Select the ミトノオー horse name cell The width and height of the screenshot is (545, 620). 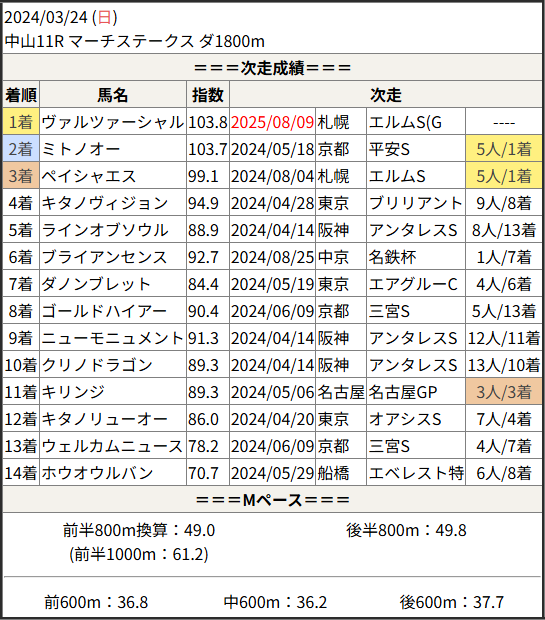tap(113, 149)
